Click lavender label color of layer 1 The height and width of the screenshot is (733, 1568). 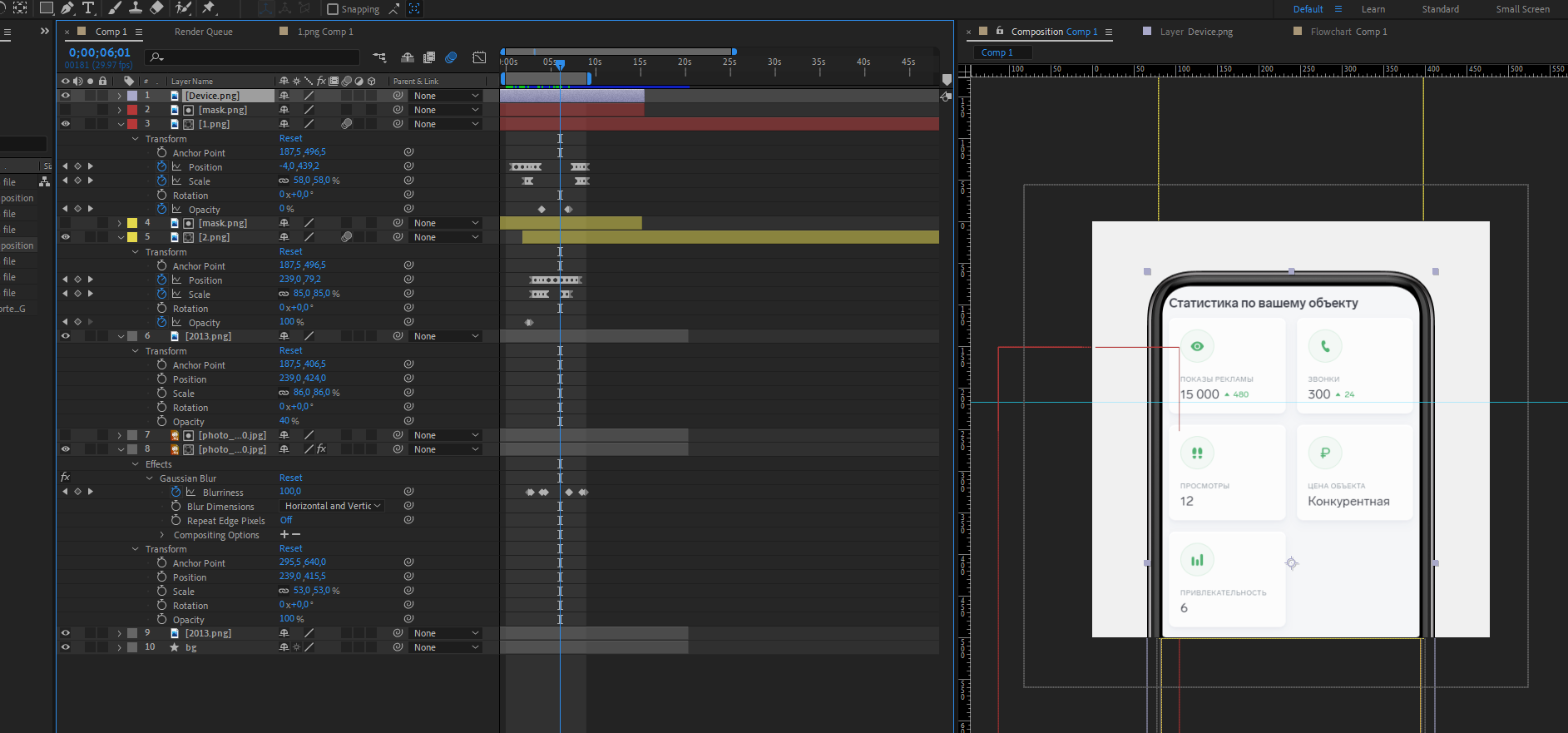coord(132,96)
